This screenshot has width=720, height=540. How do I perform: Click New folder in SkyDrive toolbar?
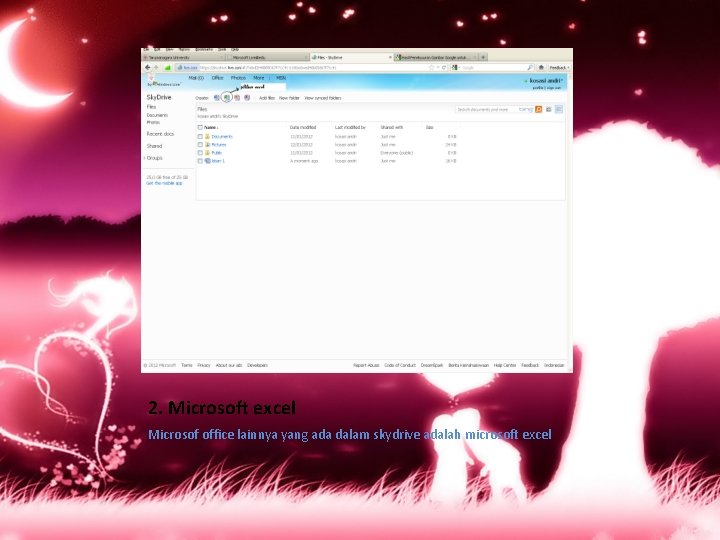click(289, 98)
